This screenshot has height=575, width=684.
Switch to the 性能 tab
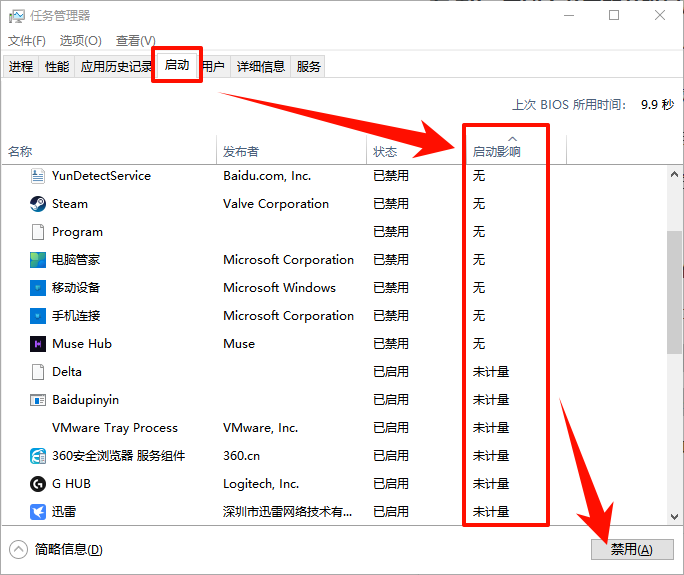coord(57,66)
